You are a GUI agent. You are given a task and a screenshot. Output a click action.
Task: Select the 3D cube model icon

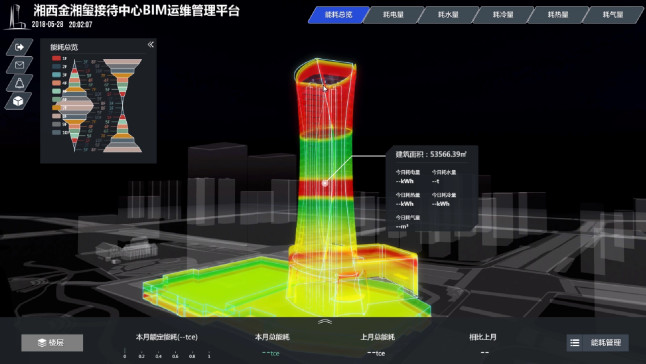pos(18,101)
